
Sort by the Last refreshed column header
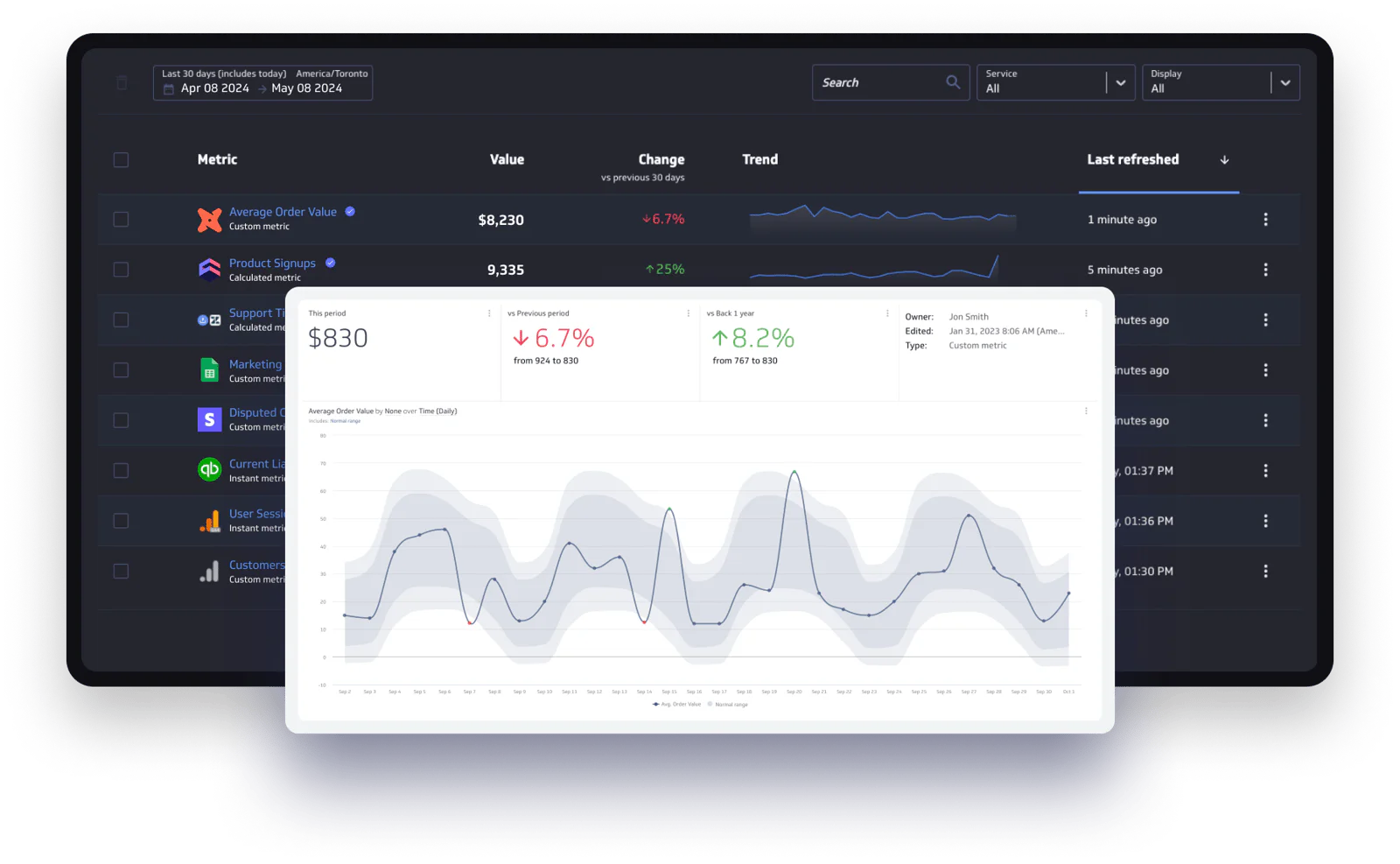(1132, 159)
